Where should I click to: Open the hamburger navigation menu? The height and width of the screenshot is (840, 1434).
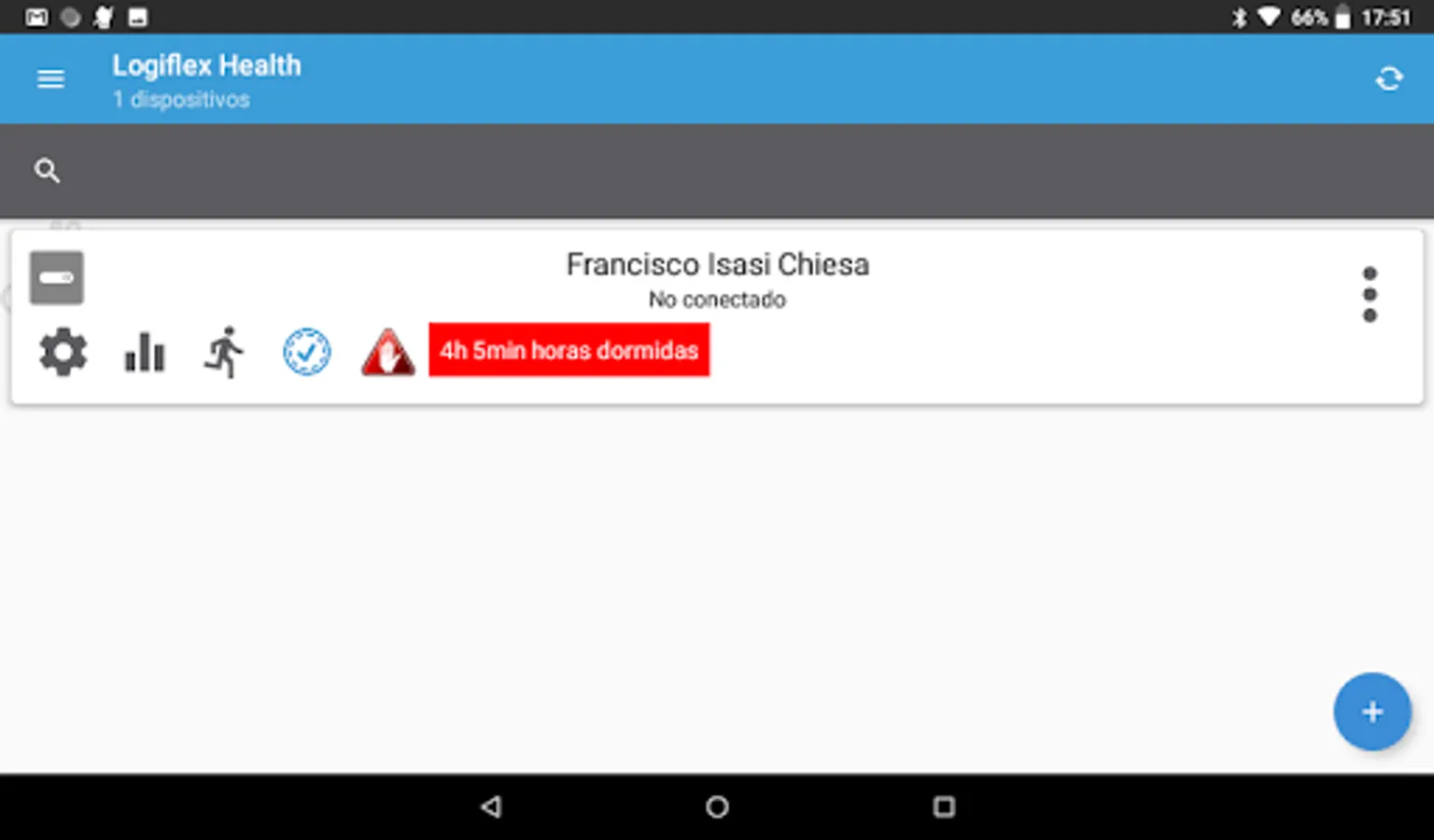click(50, 79)
